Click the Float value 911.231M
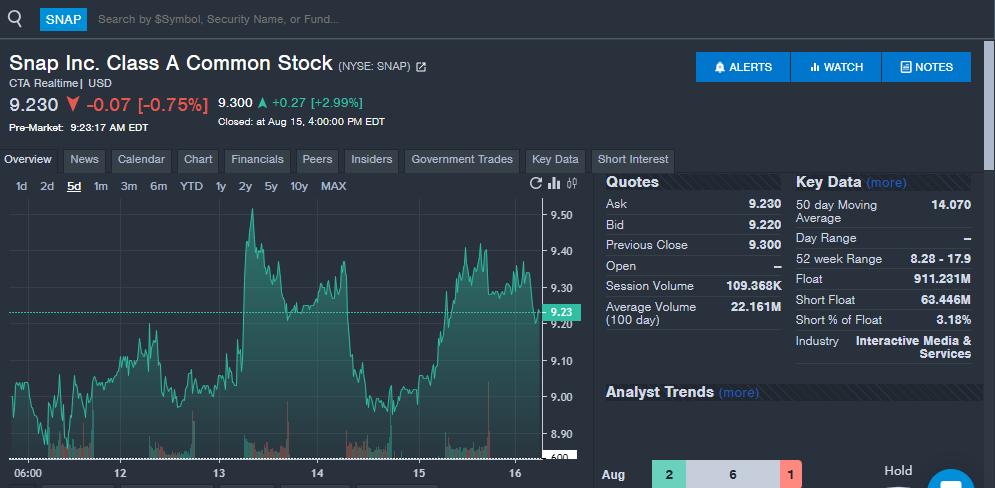The height and width of the screenshot is (488, 995). coord(942,279)
